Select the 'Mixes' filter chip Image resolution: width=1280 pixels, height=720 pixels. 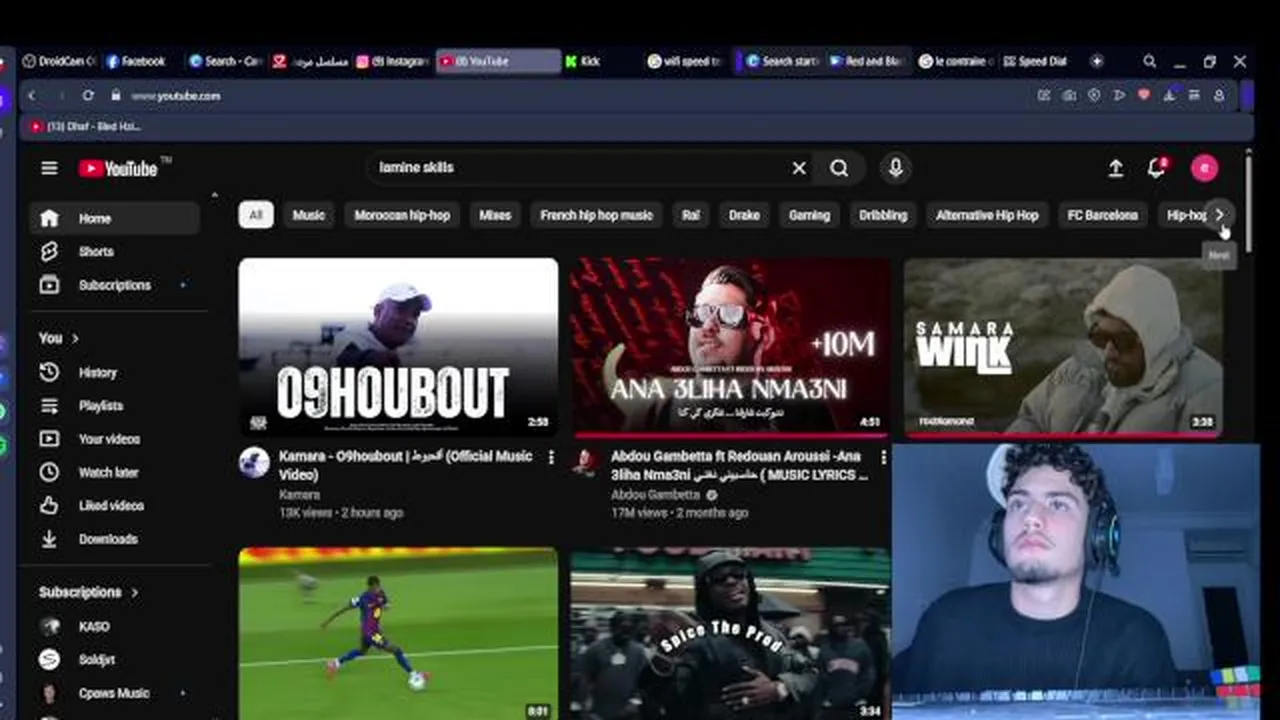[495, 215]
